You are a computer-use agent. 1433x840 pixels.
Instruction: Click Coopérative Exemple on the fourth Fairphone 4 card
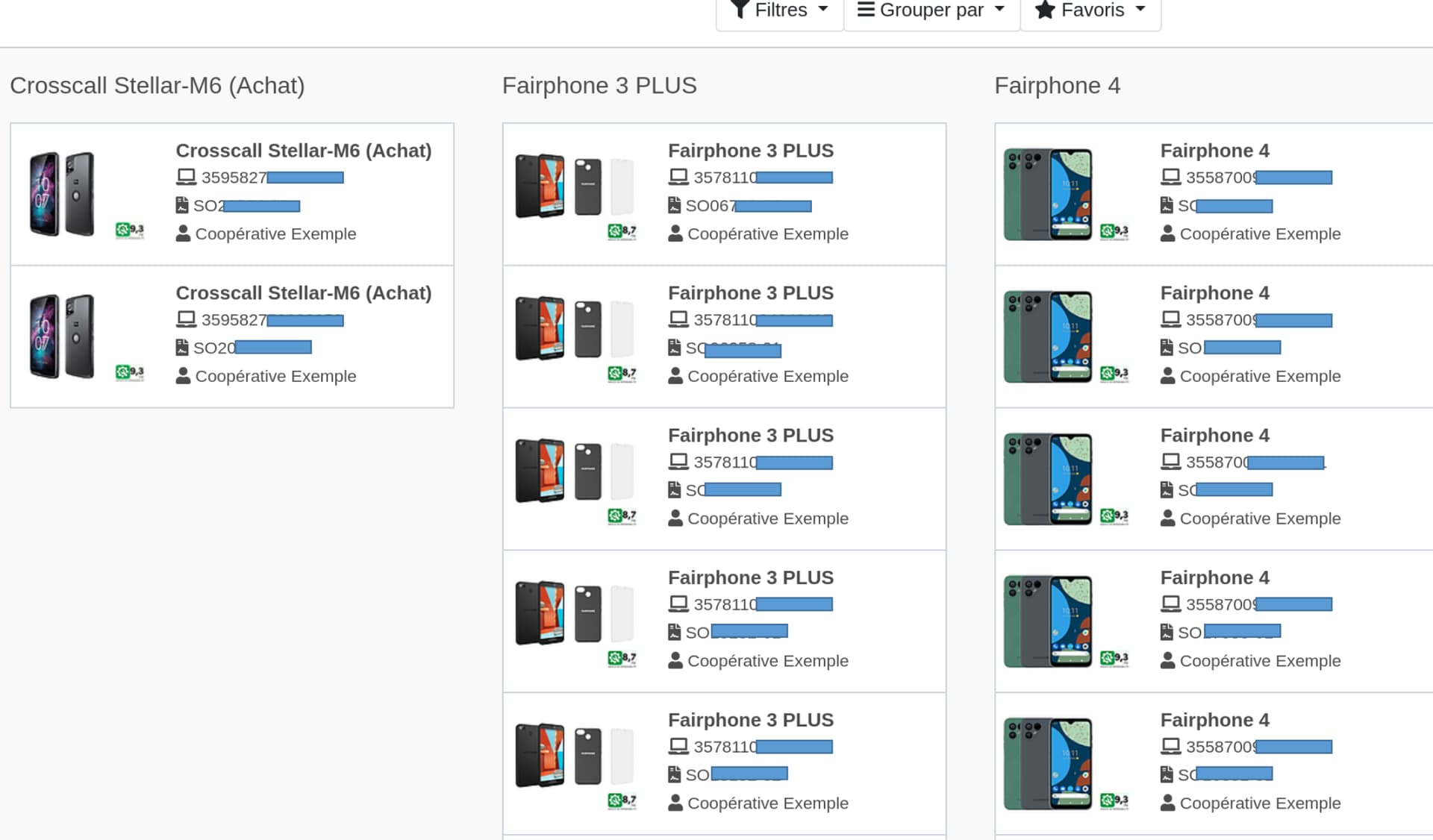point(1260,661)
